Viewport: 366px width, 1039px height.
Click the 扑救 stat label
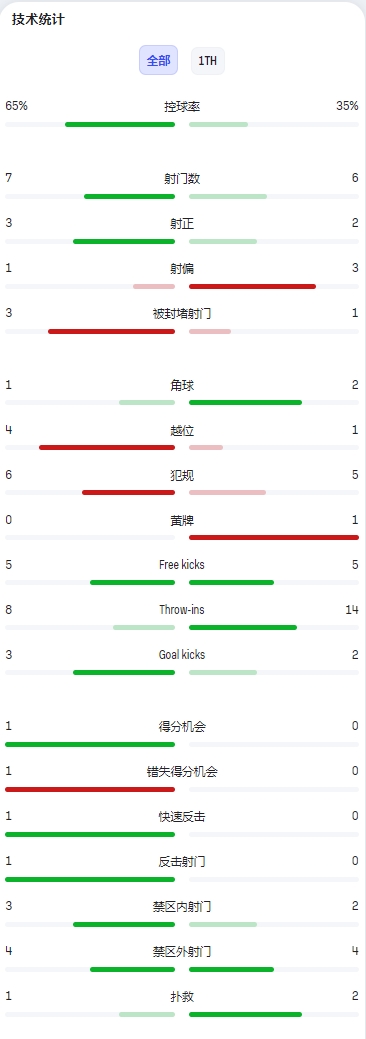(182, 996)
